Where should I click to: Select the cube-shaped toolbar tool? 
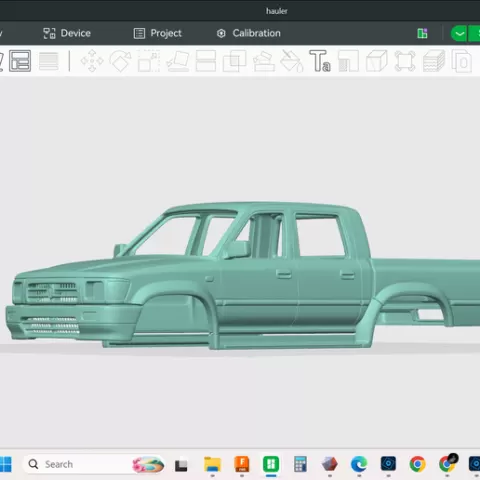[x=377, y=61]
